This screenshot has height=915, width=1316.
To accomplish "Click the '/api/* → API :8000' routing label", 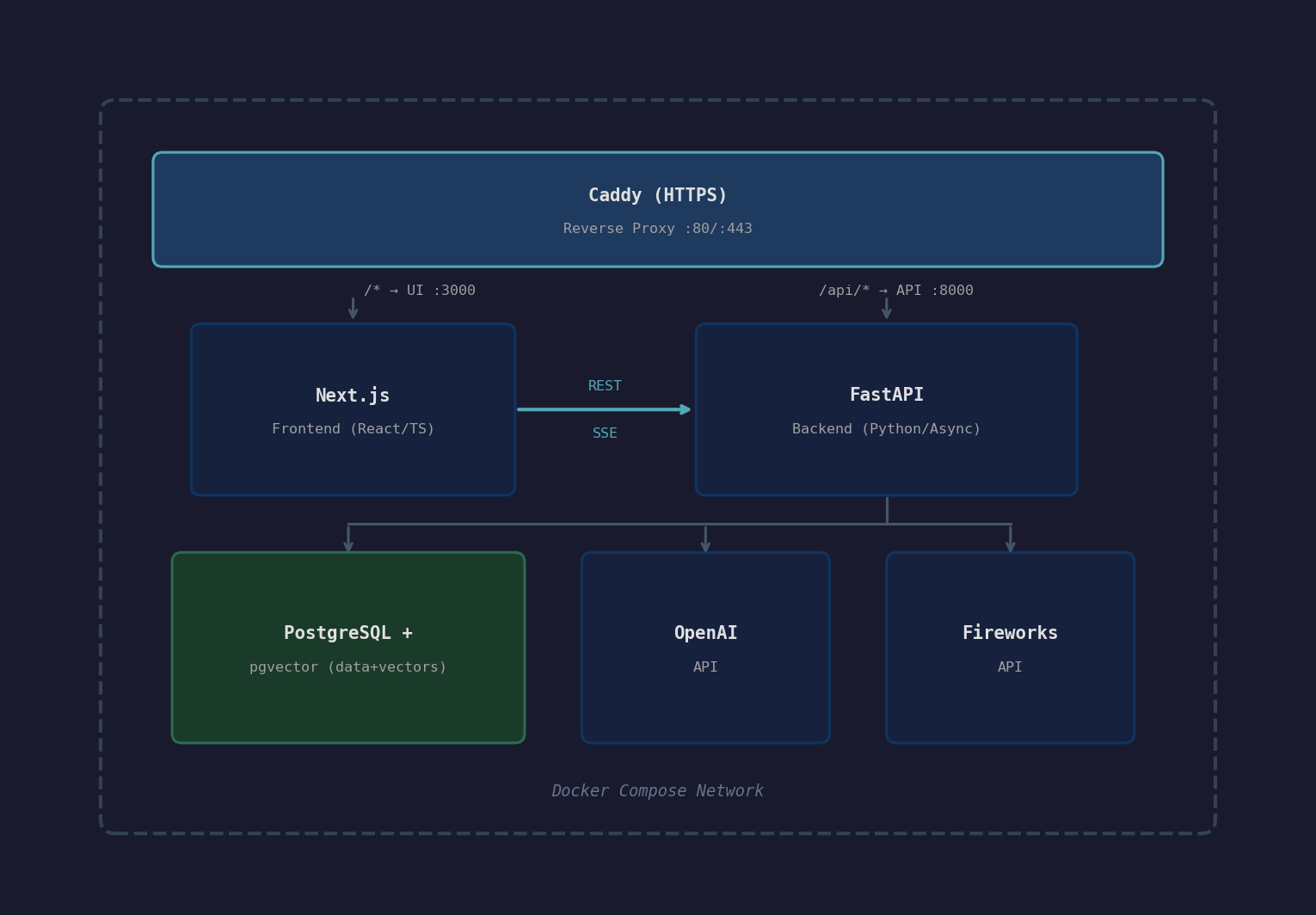I will pos(896,290).
